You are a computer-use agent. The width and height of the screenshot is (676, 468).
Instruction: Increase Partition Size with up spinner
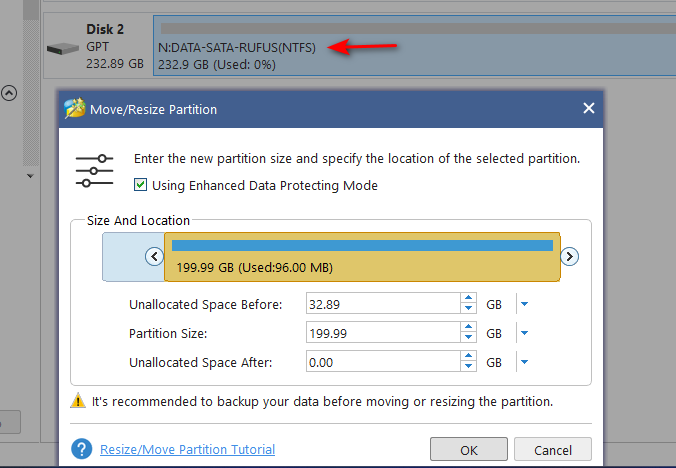click(468, 327)
